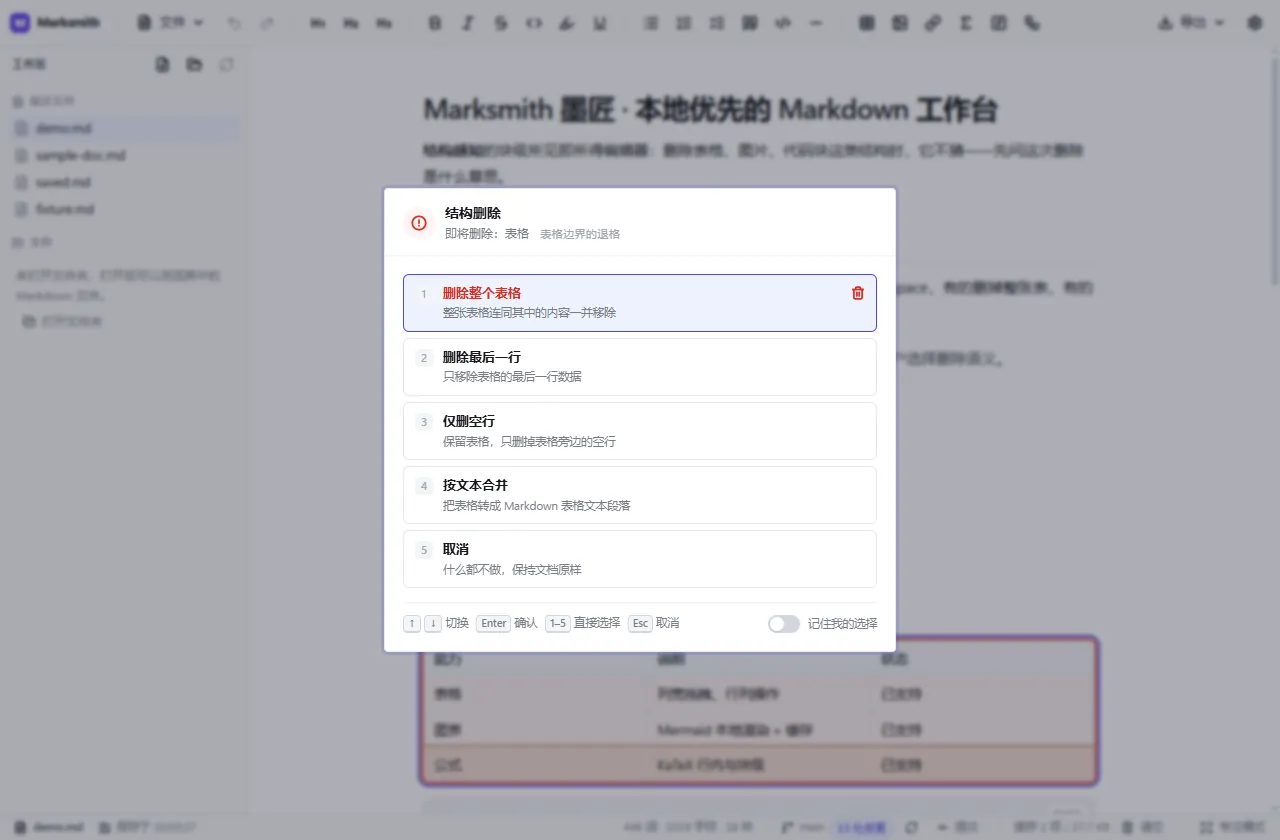Click the Enter key hint to confirm
1280x840 pixels.
tap(494, 623)
